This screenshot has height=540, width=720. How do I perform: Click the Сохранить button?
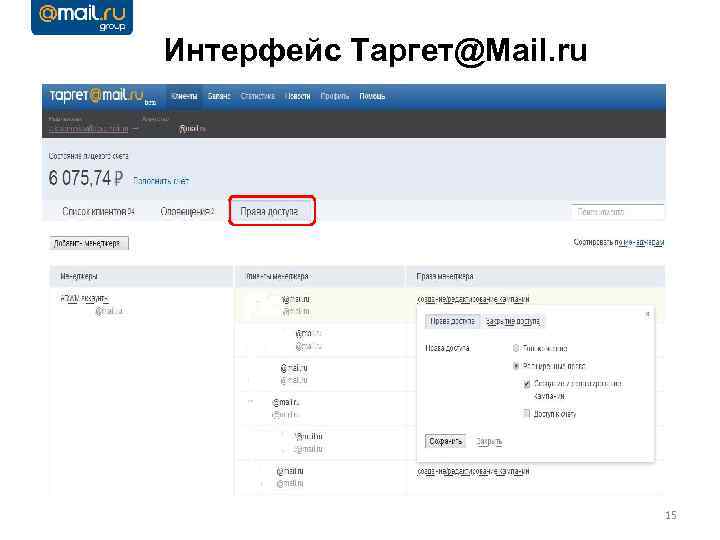(x=445, y=442)
